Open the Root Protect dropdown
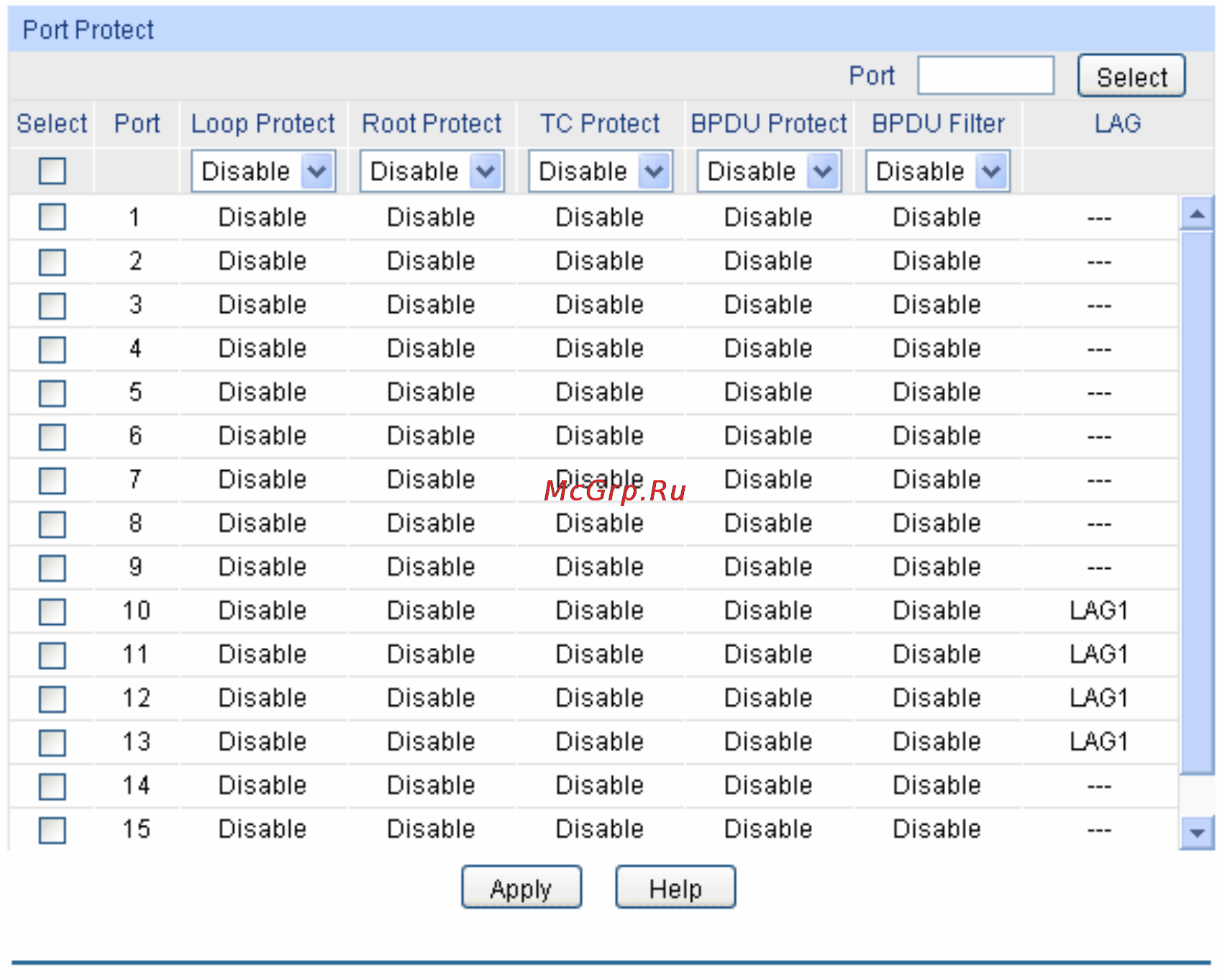1222x980 pixels. 432,171
